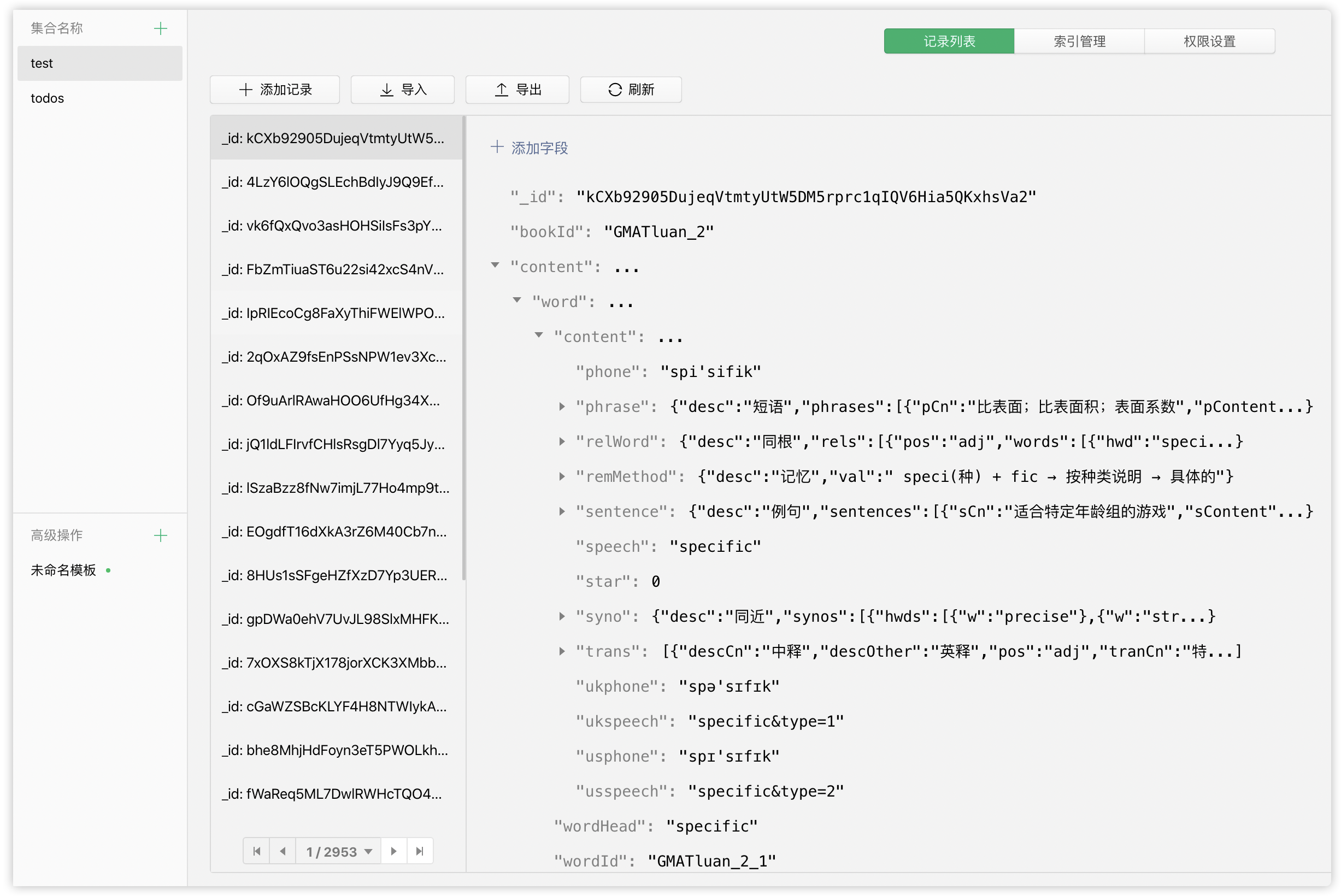The height and width of the screenshot is (896, 1341).
Task: Click the full "_id" value string
Action: tap(805, 197)
